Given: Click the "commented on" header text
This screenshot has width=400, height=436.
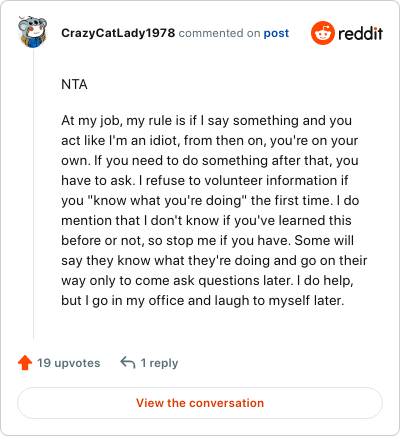Looking at the screenshot, I should [219, 33].
